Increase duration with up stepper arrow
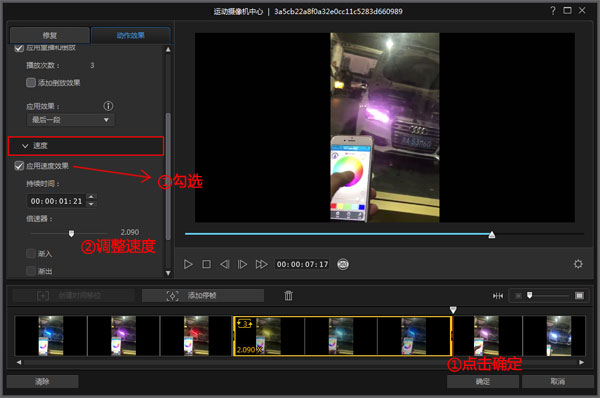Viewport: 600px width, 398px height. click(91, 197)
